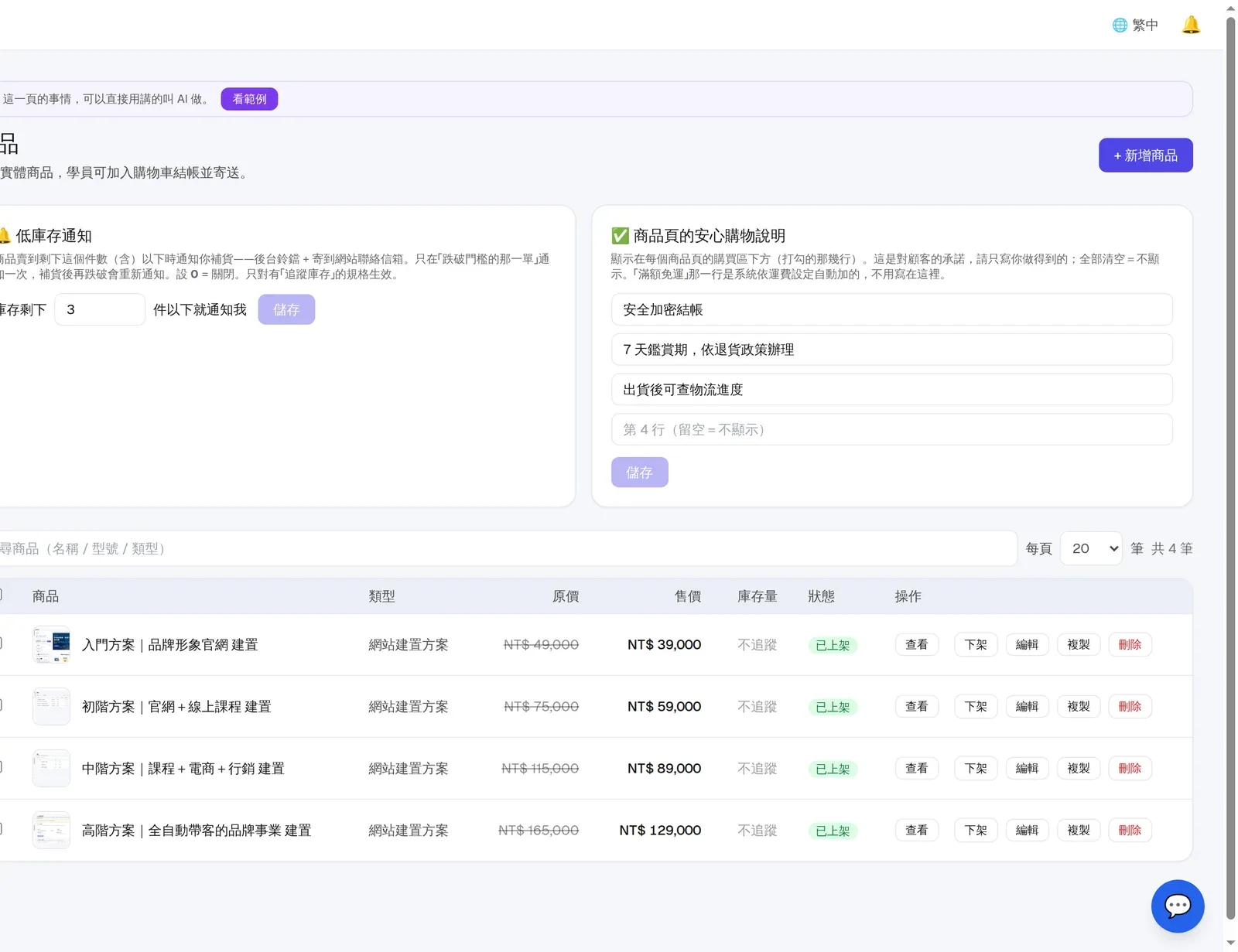Open the 高階方案 product thumbnail
Image resolution: width=1238 pixels, height=952 pixels.
pos(51,831)
